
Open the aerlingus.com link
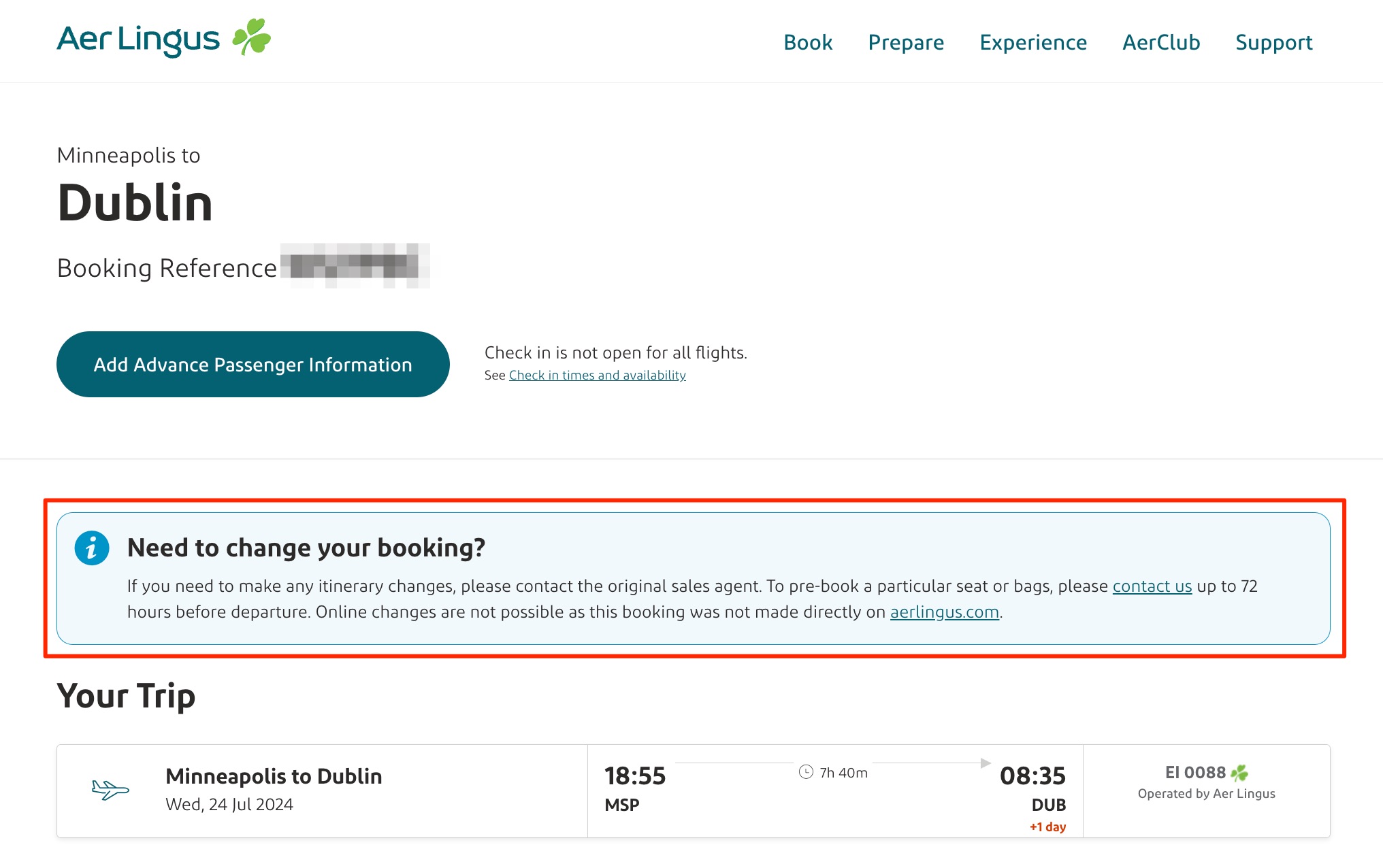click(944, 612)
